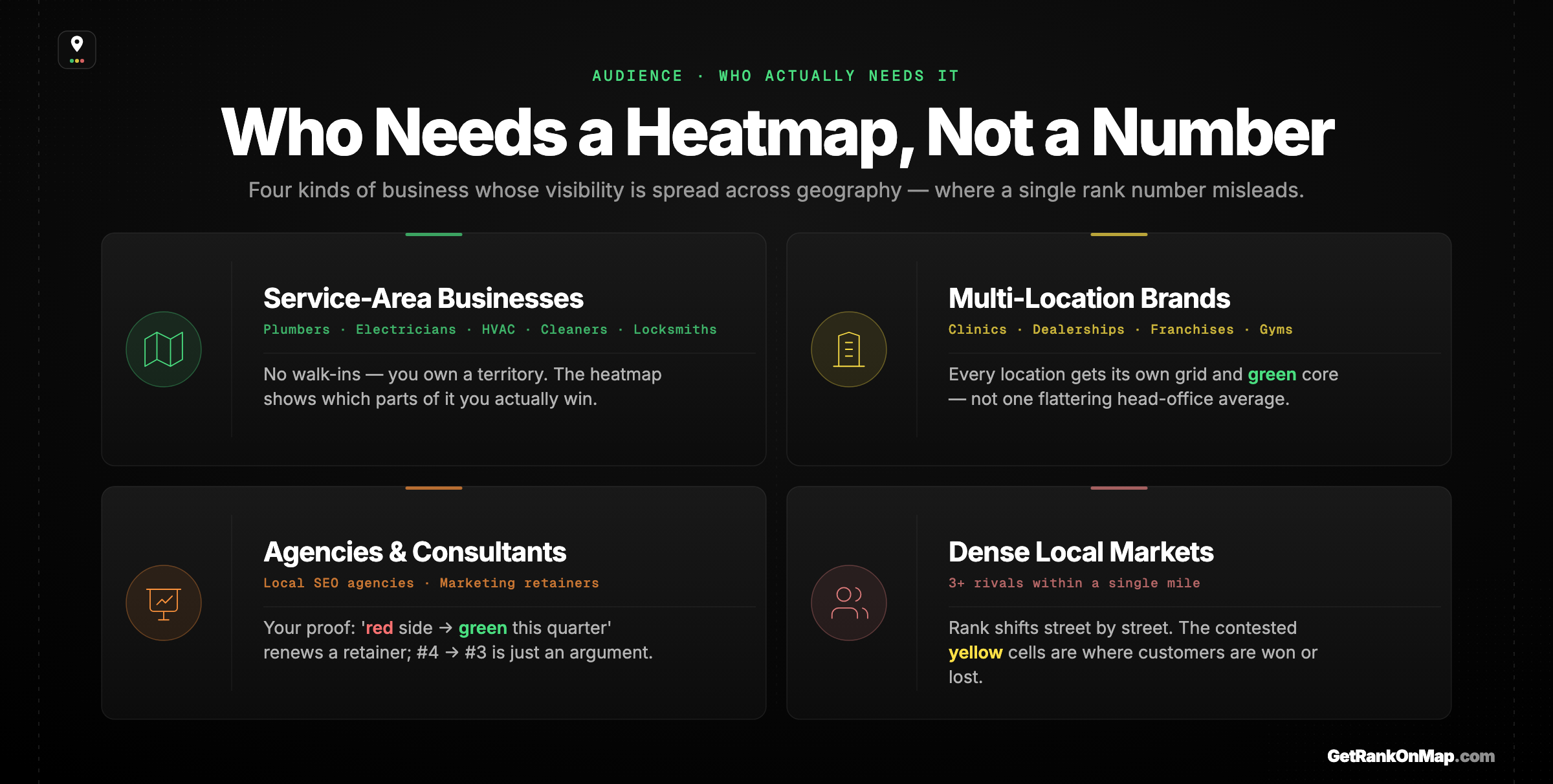Image resolution: width=1553 pixels, height=784 pixels.
Task: Click the 'Gyms' tag
Action: coord(1275,329)
